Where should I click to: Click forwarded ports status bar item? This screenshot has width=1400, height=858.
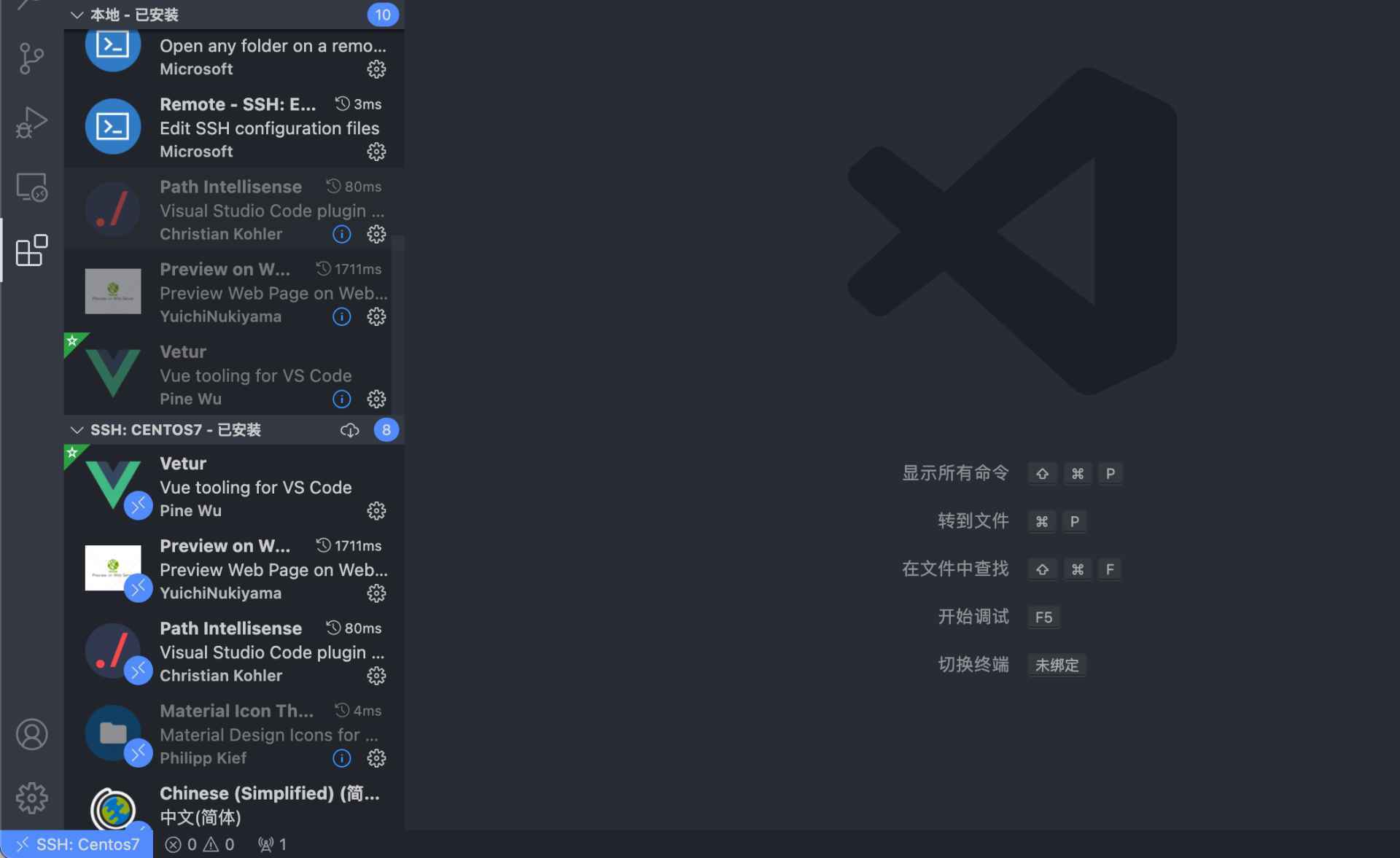pyautogui.click(x=272, y=844)
